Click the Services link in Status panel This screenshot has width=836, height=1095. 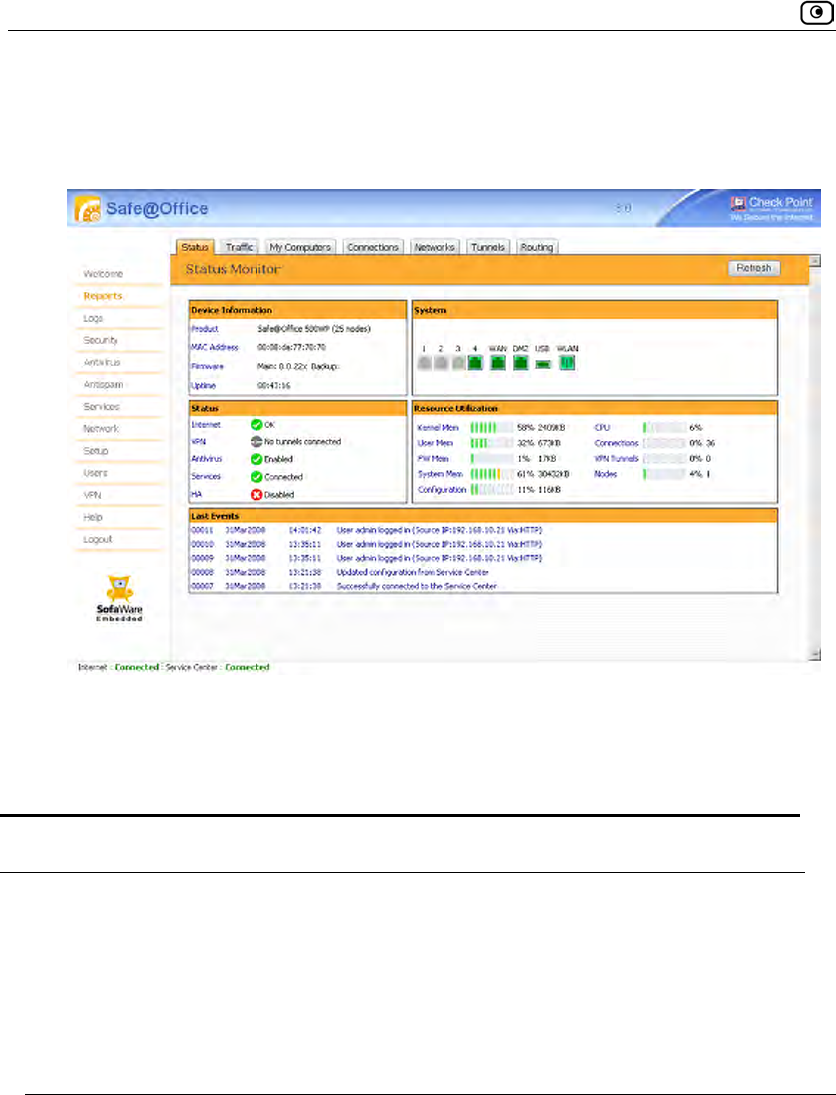coord(206,476)
